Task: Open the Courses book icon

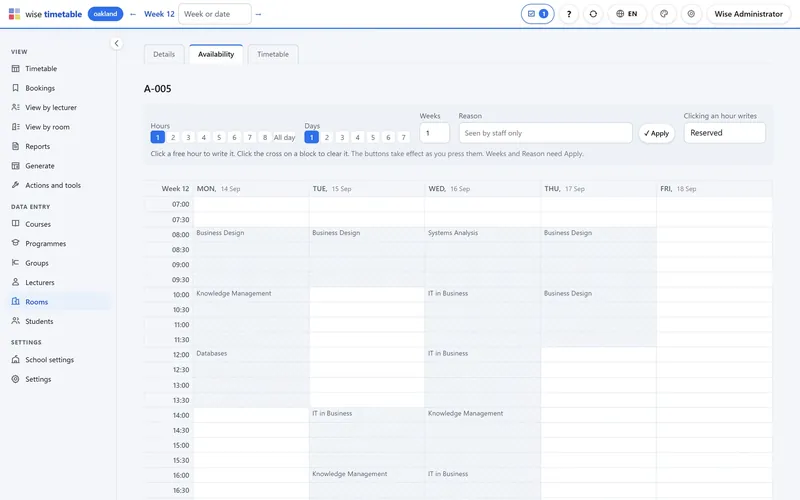Action: (x=16, y=223)
